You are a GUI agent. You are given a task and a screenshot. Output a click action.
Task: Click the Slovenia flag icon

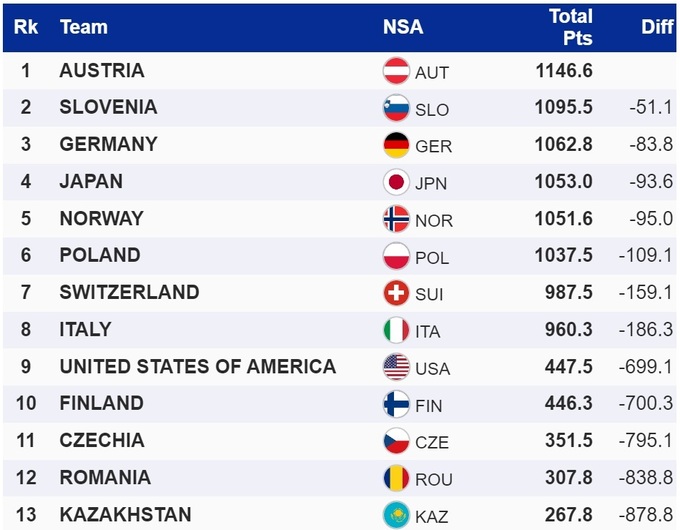coord(397,108)
